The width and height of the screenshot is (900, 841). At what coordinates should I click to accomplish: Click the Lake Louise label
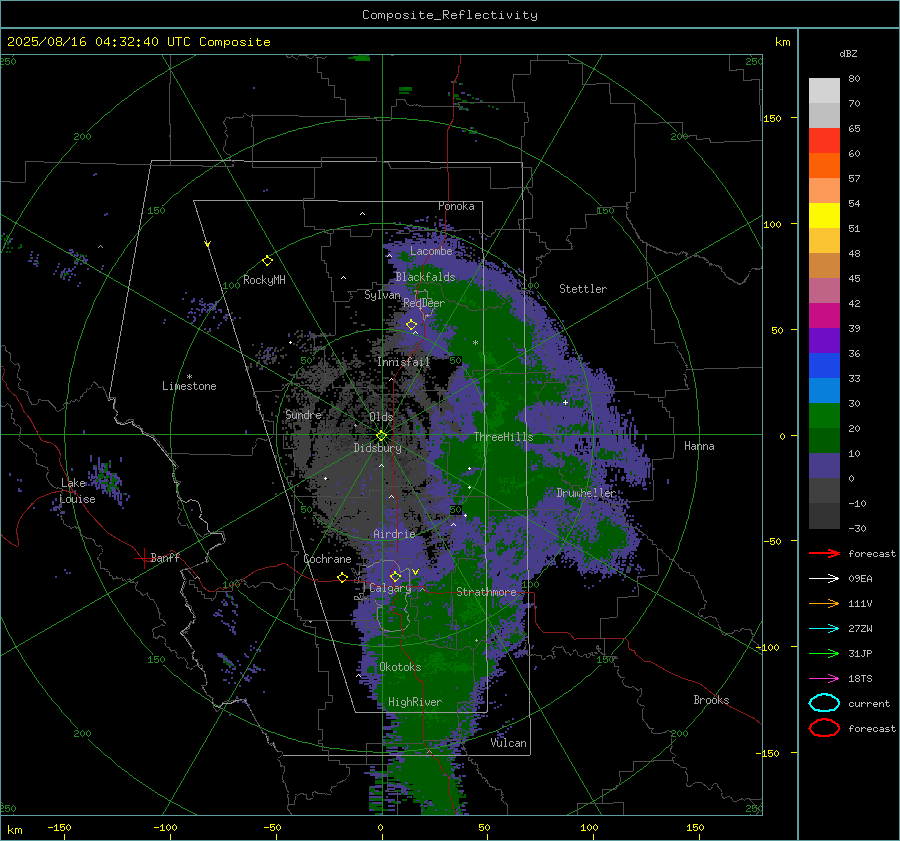click(x=77, y=491)
